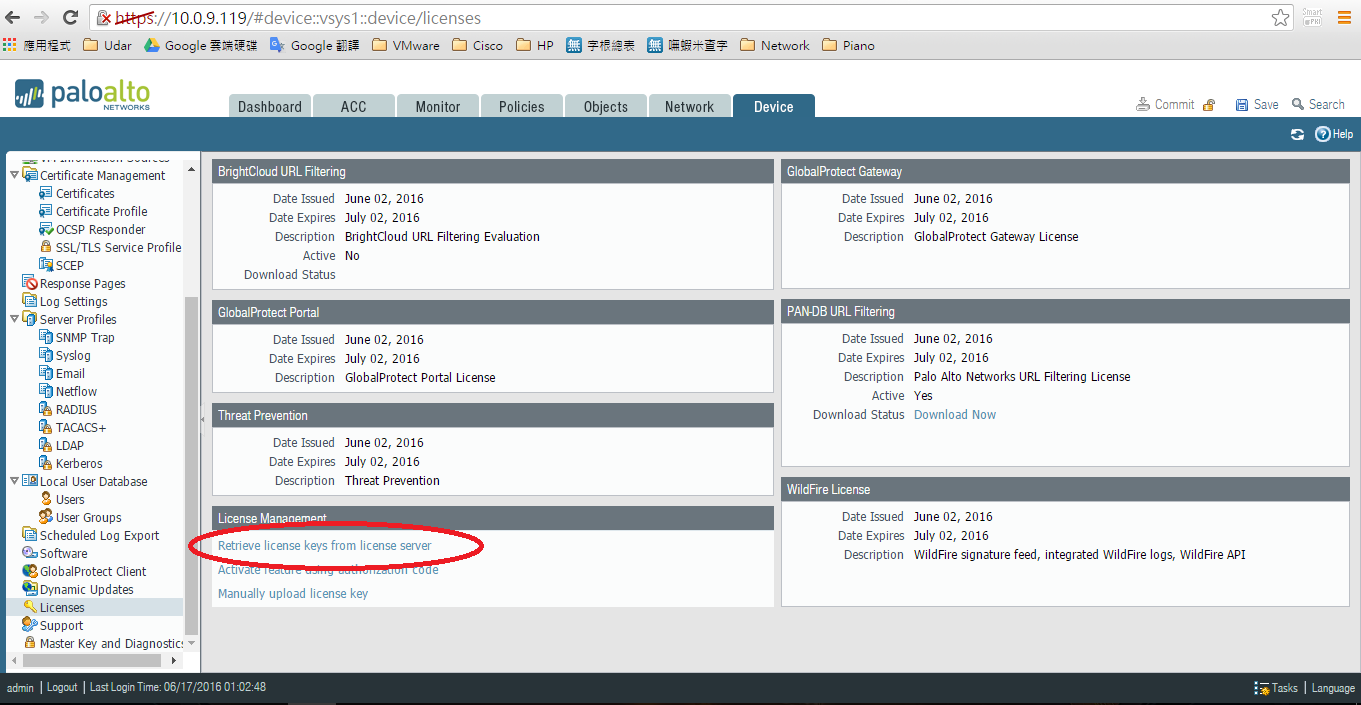Select Master Key and Diagnostics lock icon
1361x705 pixels.
tap(30, 643)
